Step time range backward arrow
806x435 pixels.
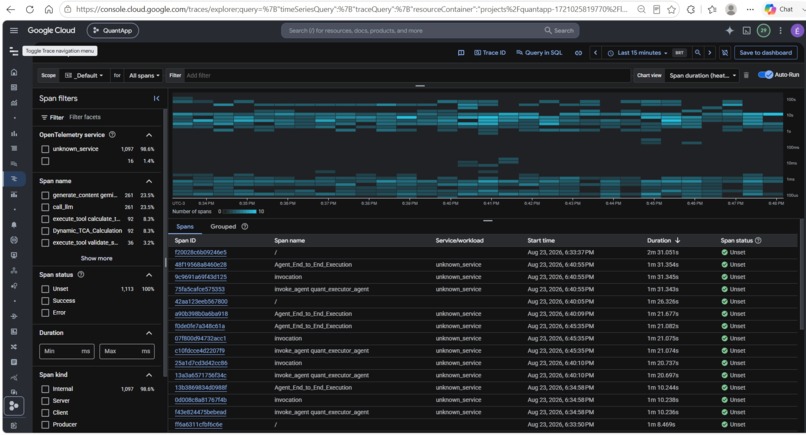pyautogui.click(x=595, y=52)
